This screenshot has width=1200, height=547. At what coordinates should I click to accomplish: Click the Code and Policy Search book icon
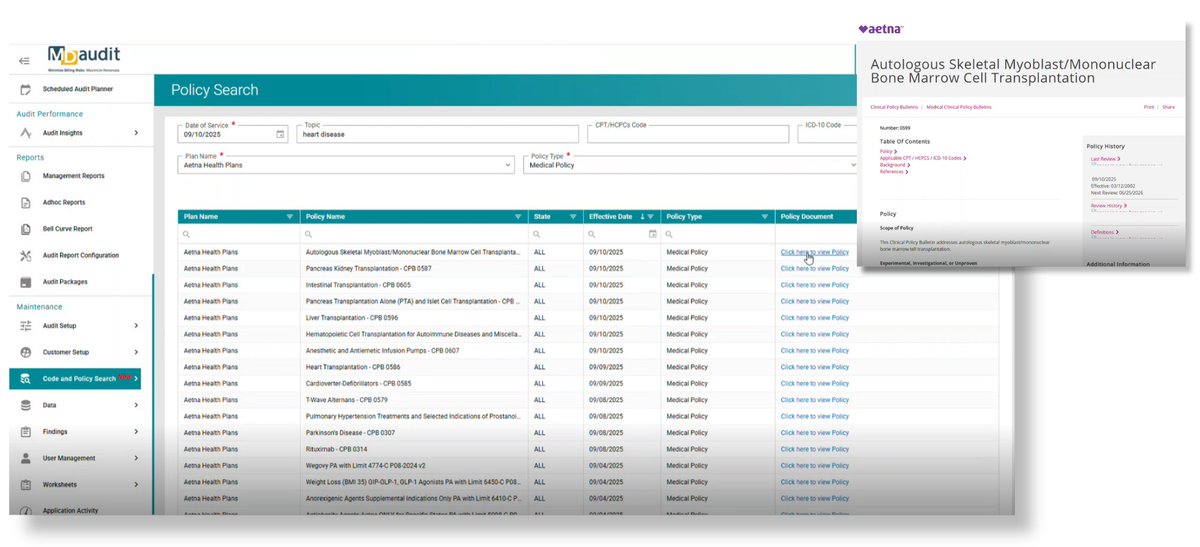tap(25, 379)
